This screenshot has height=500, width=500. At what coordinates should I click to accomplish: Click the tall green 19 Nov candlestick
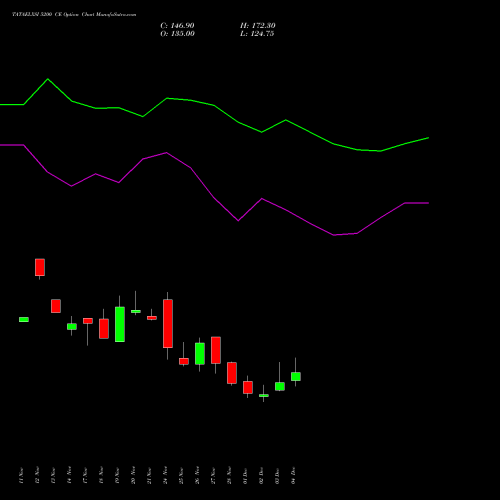coord(120,324)
